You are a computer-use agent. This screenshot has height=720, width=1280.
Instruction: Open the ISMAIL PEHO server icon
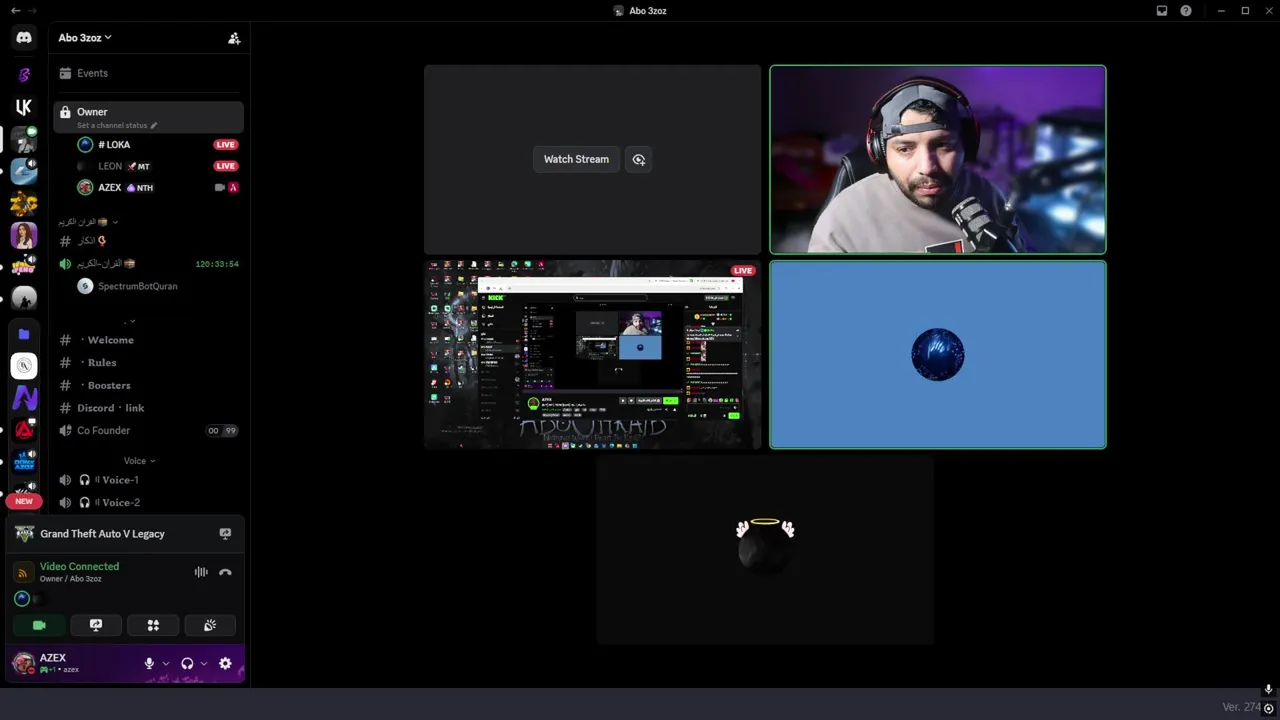pyautogui.click(x=24, y=268)
